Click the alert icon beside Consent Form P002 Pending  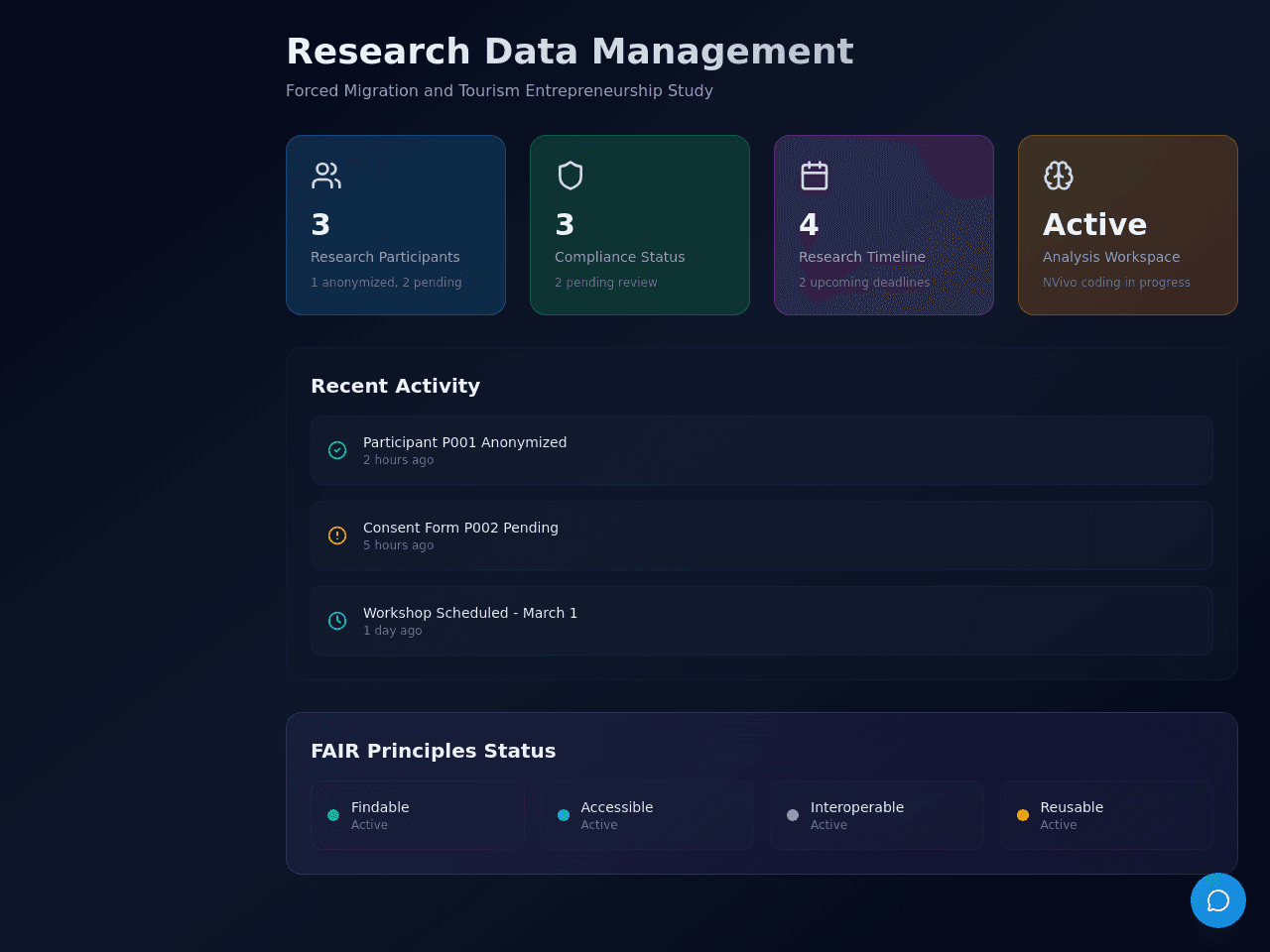pos(337,535)
